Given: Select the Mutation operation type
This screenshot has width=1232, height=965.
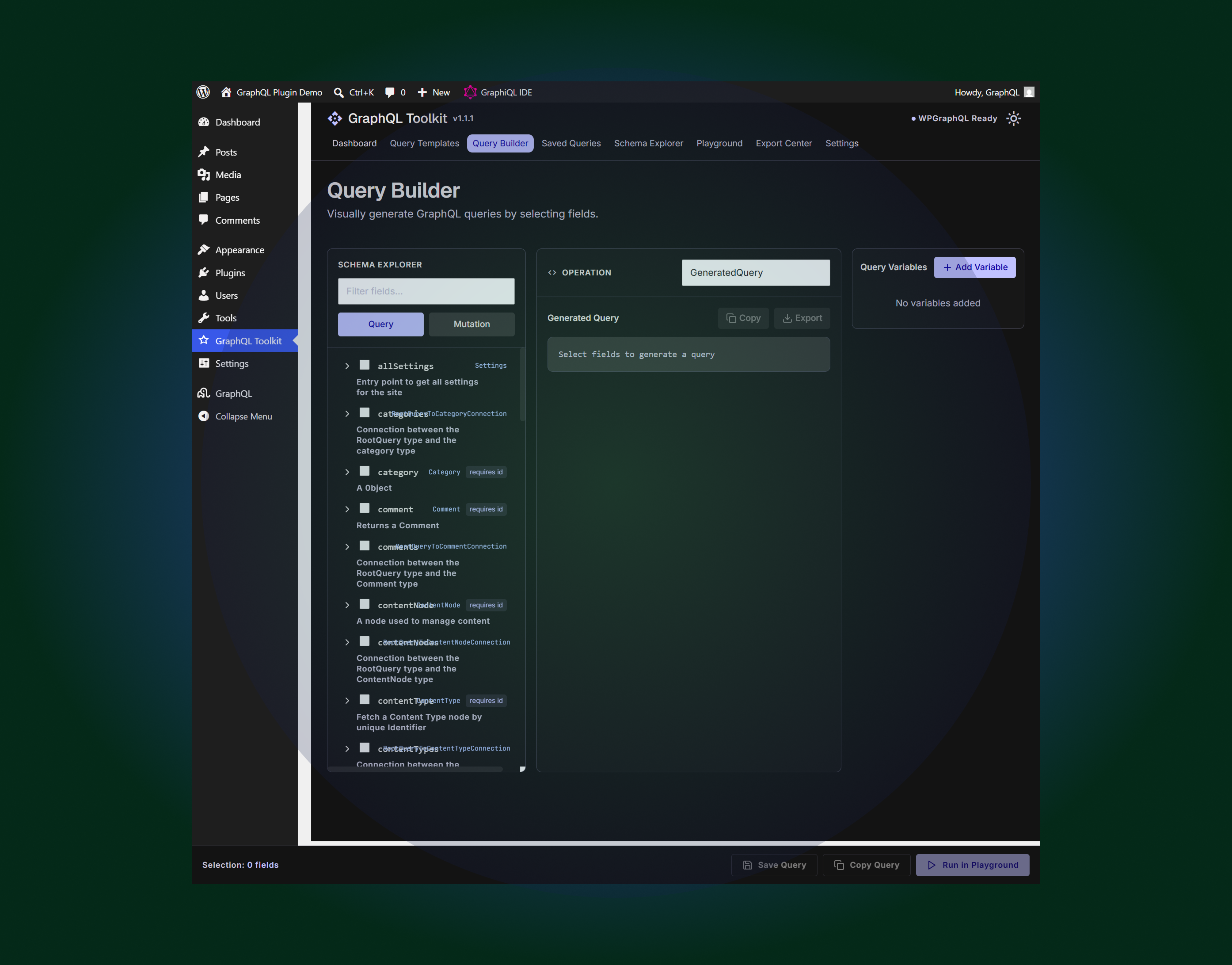Looking at the screenshot, I should click(472, 324).
